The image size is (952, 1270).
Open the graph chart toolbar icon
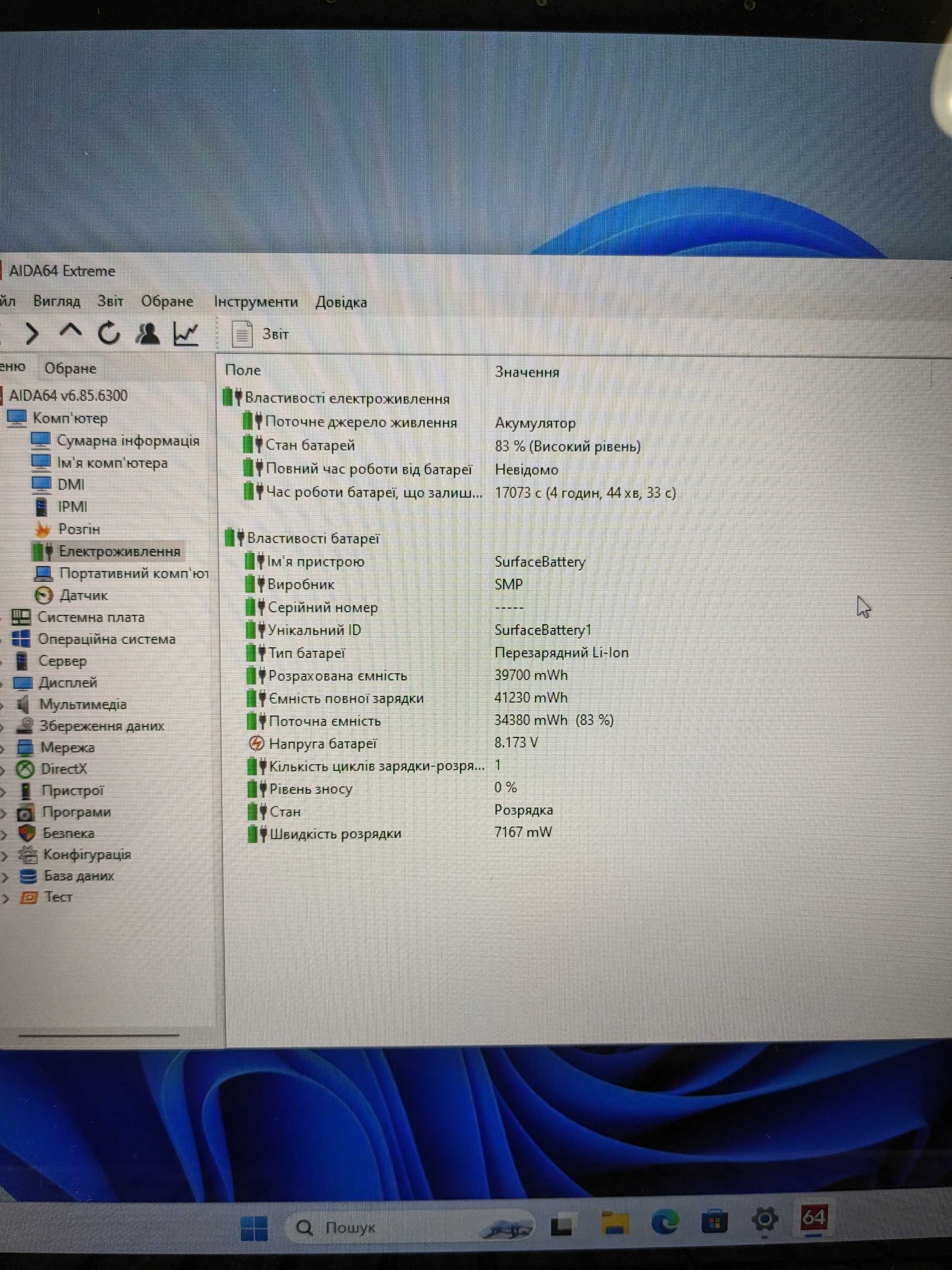tap(186, 334)
